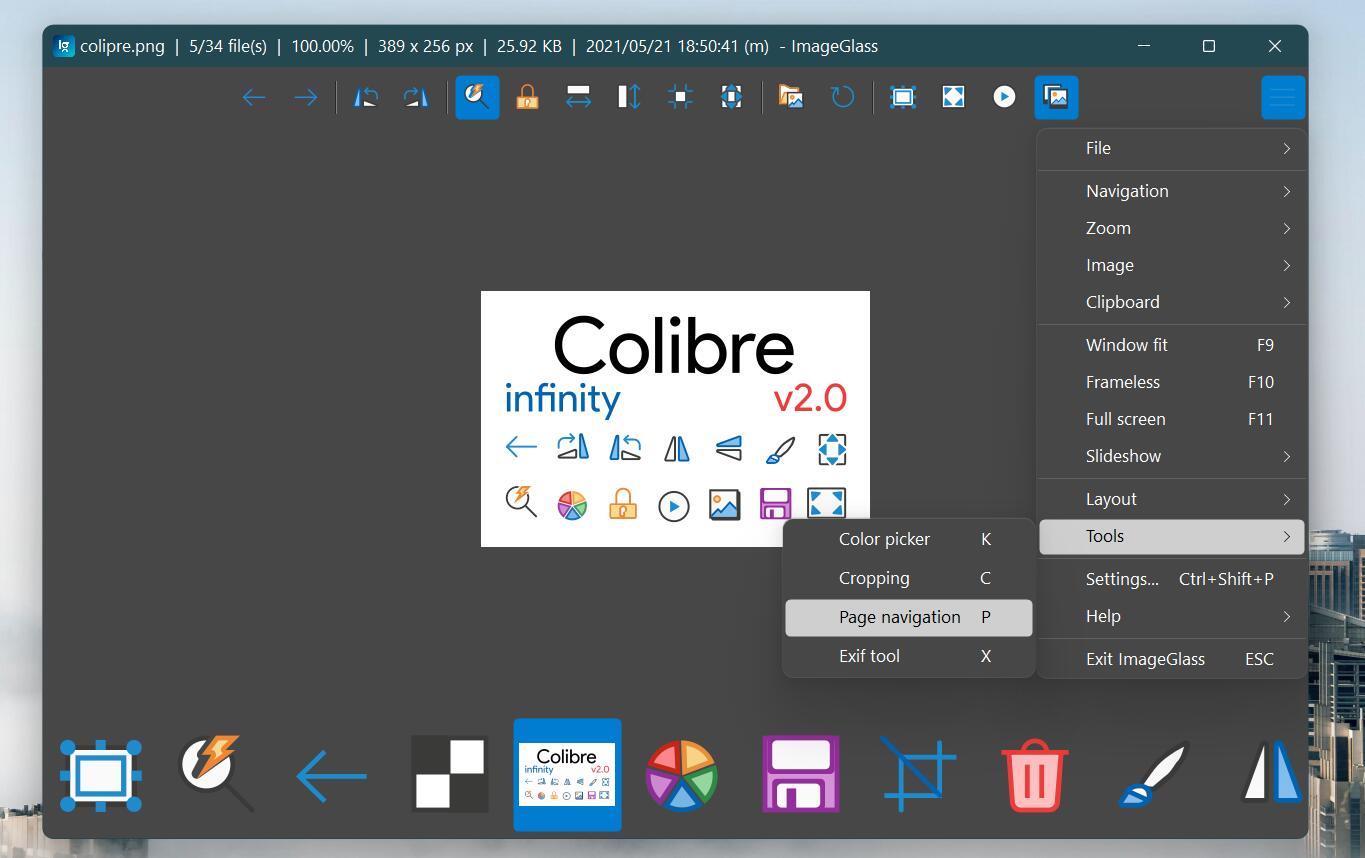Click the displayed Colibre infinity image
The image size is (1365, 858).
coord(675,419)
